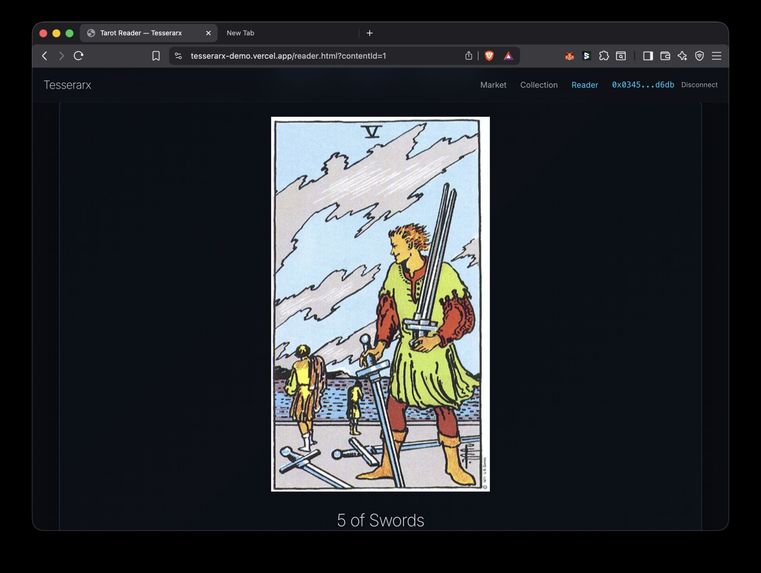This screenshot has width=761, height=573.
Task: Open the S-logo extension icon
Action: click(586, 56)
